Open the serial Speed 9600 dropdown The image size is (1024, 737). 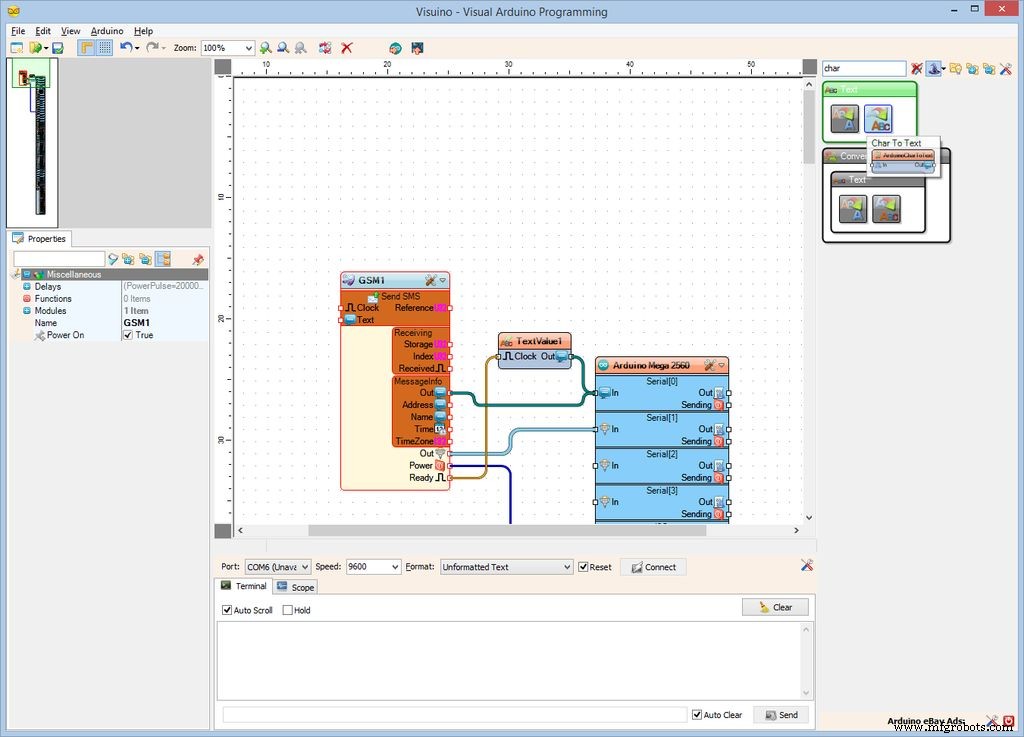[x=394, y=567]
